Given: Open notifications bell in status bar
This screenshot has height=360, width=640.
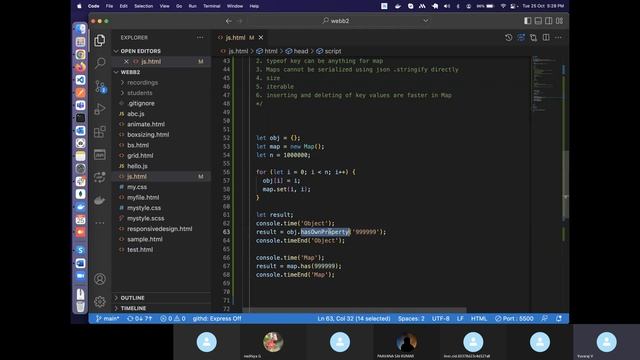Looking at the screenshot, I should [x=559, y=318].
